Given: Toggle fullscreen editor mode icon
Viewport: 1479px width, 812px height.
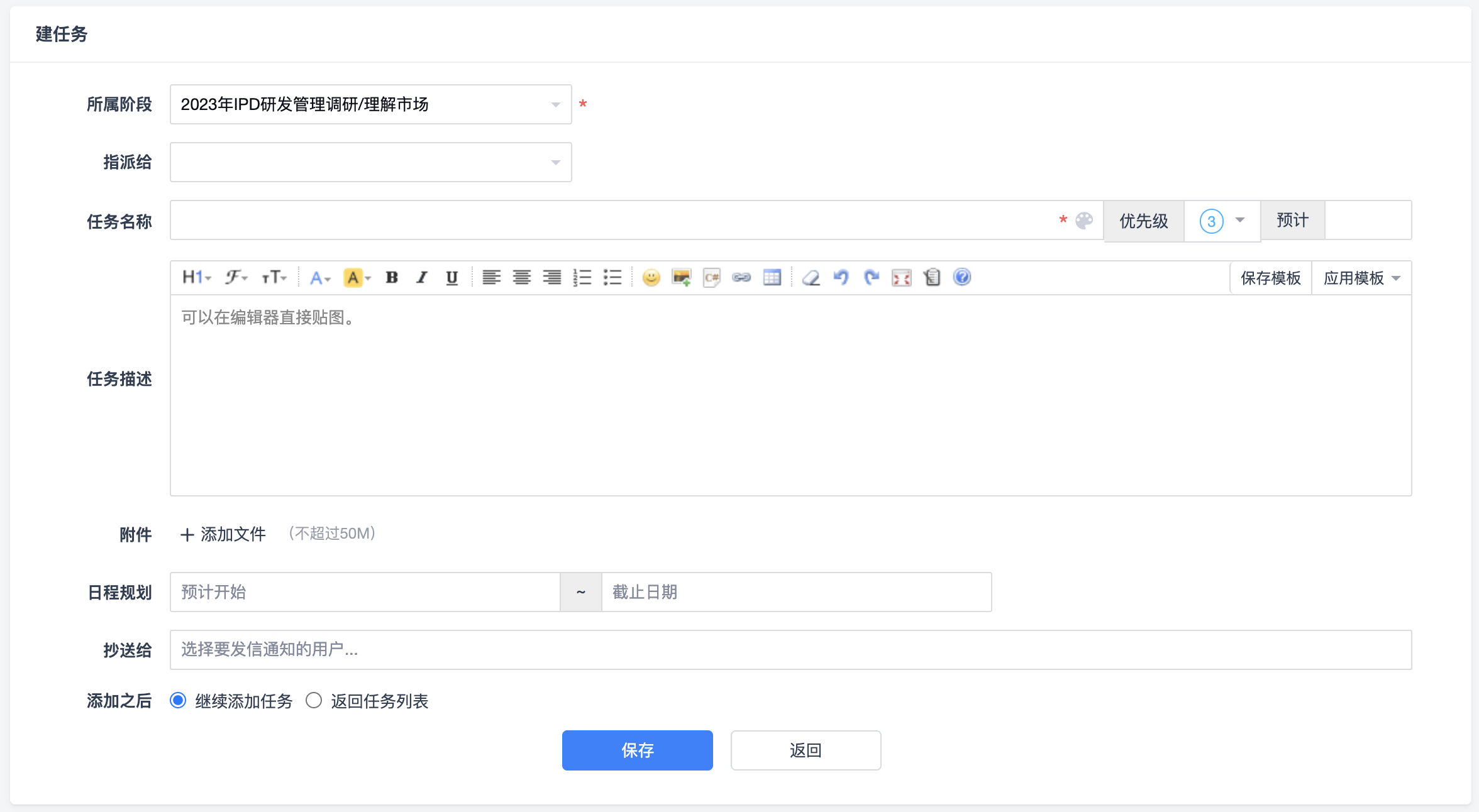Looking at the screenshot, I should [x=901, y=277].
